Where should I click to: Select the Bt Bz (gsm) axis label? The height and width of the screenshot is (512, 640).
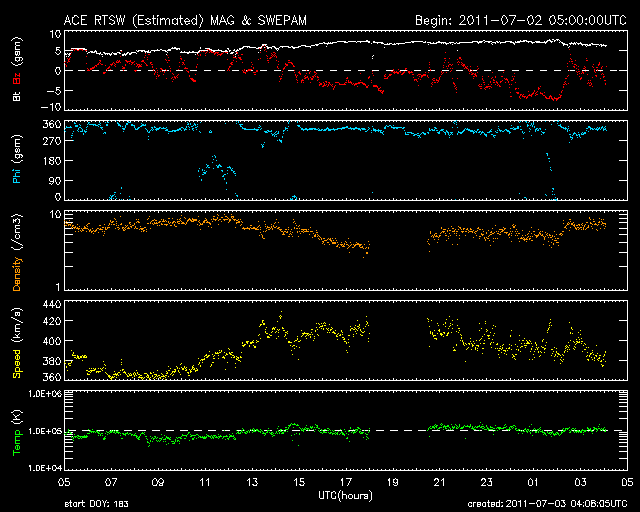coord(17,71)
